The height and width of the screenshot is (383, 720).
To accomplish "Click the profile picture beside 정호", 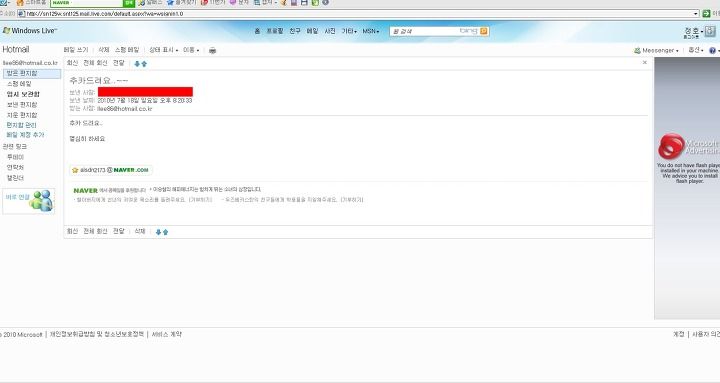I will 710,31.
